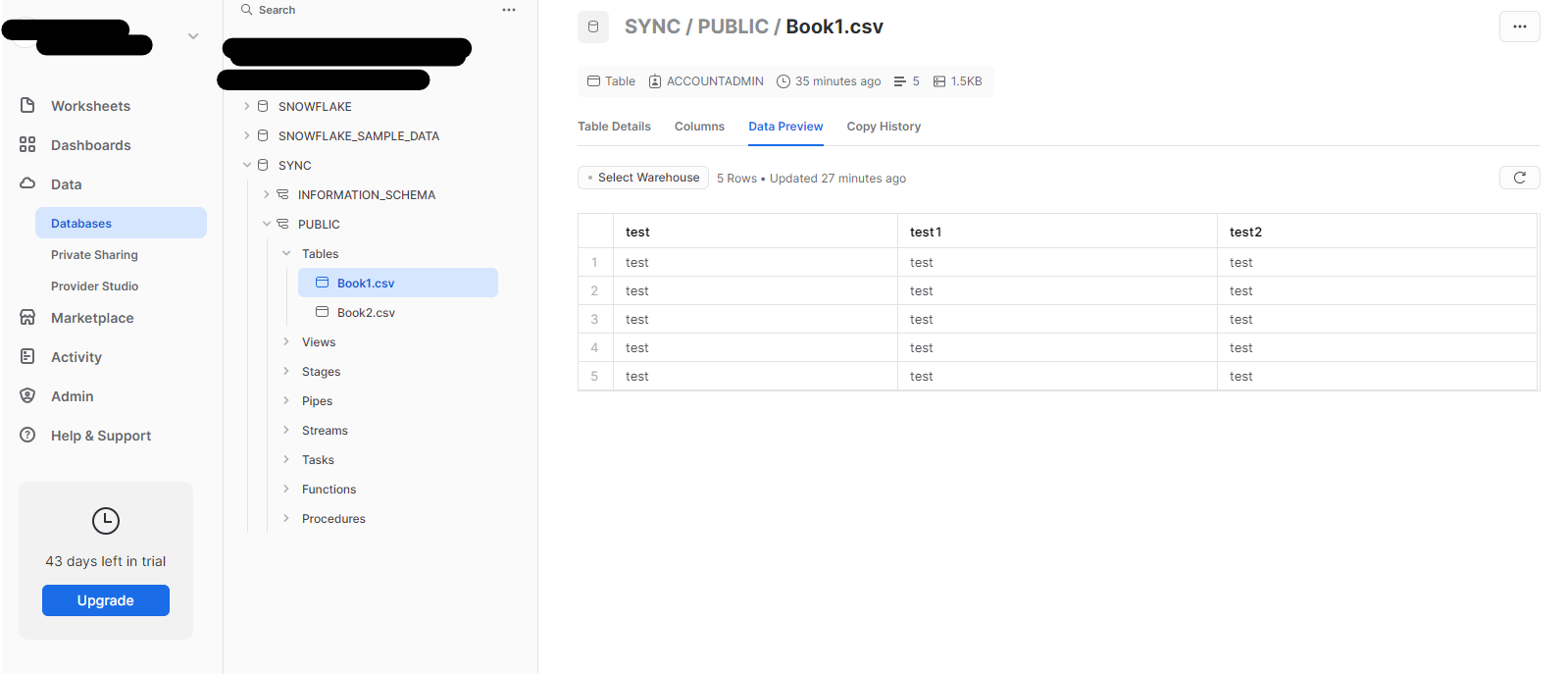Image resolution: width=1568 pixels, height=674 pixels.
Task: Refresh the data preview
Action: (1520, 178)
